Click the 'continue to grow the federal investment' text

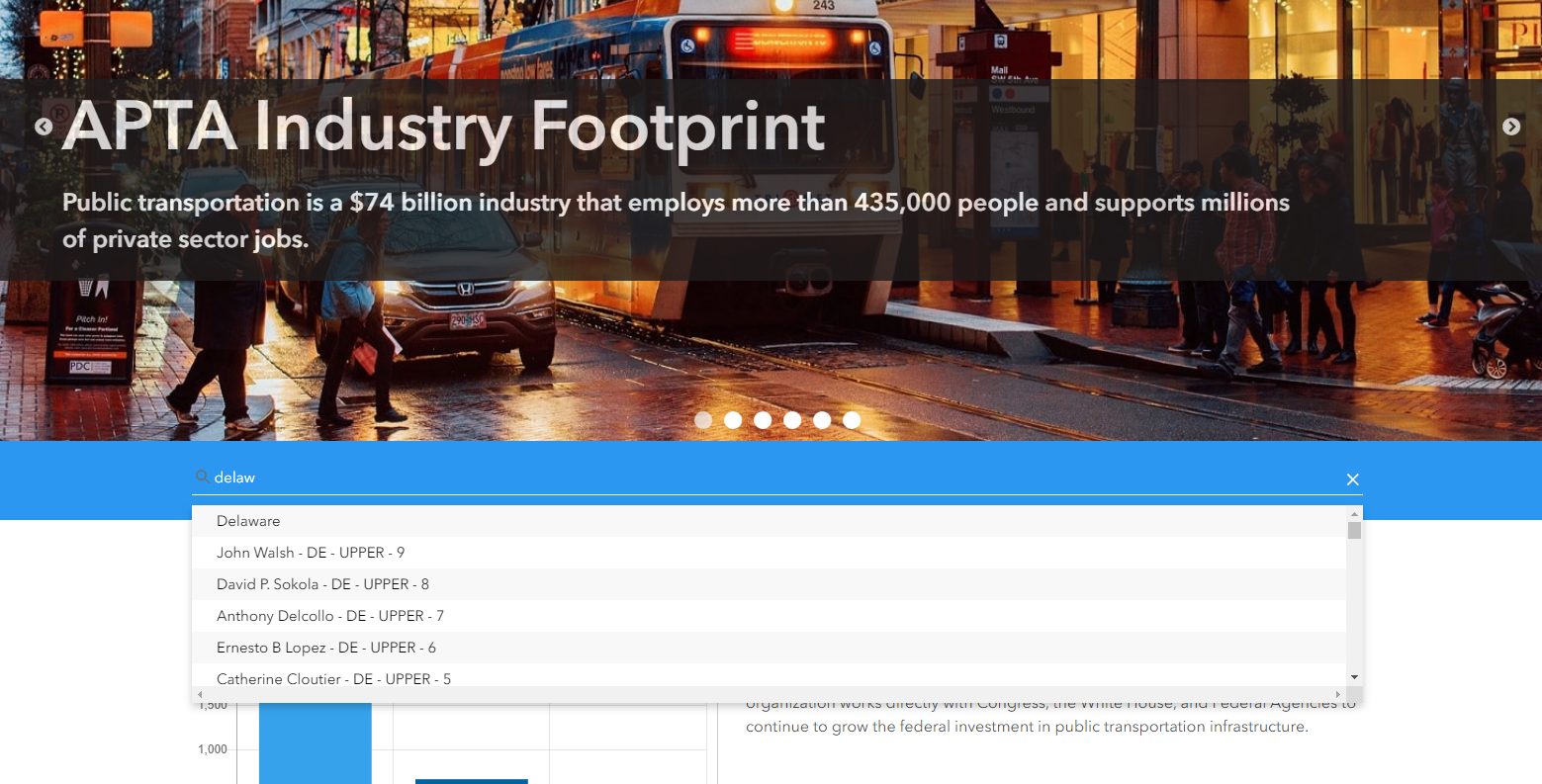(x=1027, y=727)
